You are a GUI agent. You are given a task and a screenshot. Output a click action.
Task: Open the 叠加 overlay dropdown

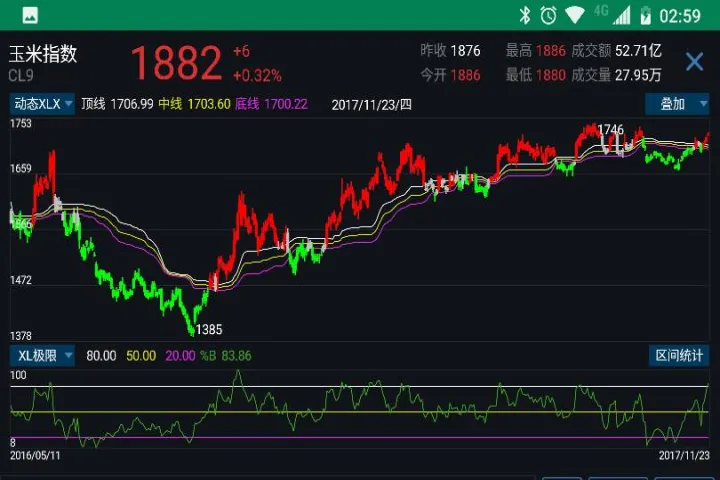coord(677,104)
